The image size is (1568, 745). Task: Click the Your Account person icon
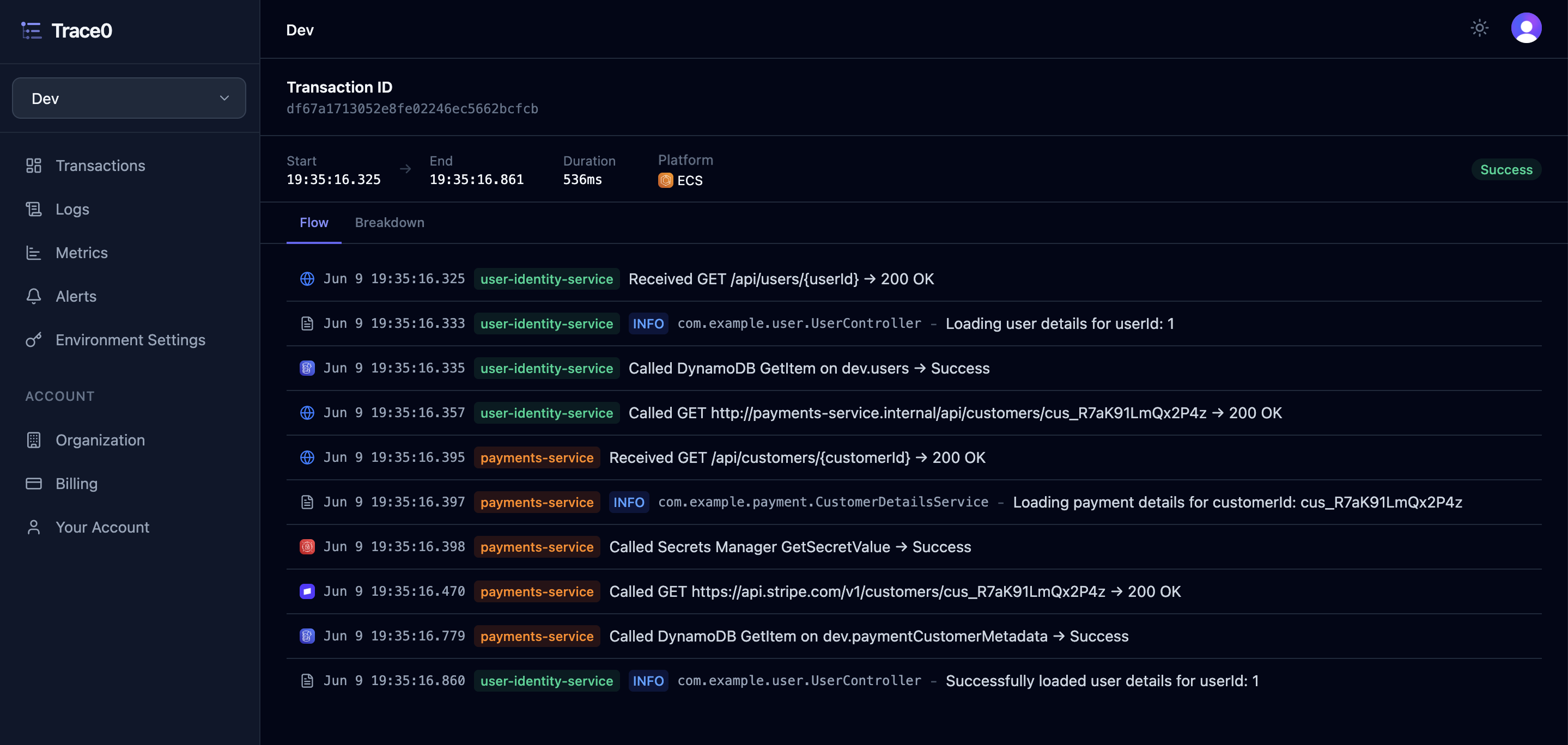pos(33,527)
